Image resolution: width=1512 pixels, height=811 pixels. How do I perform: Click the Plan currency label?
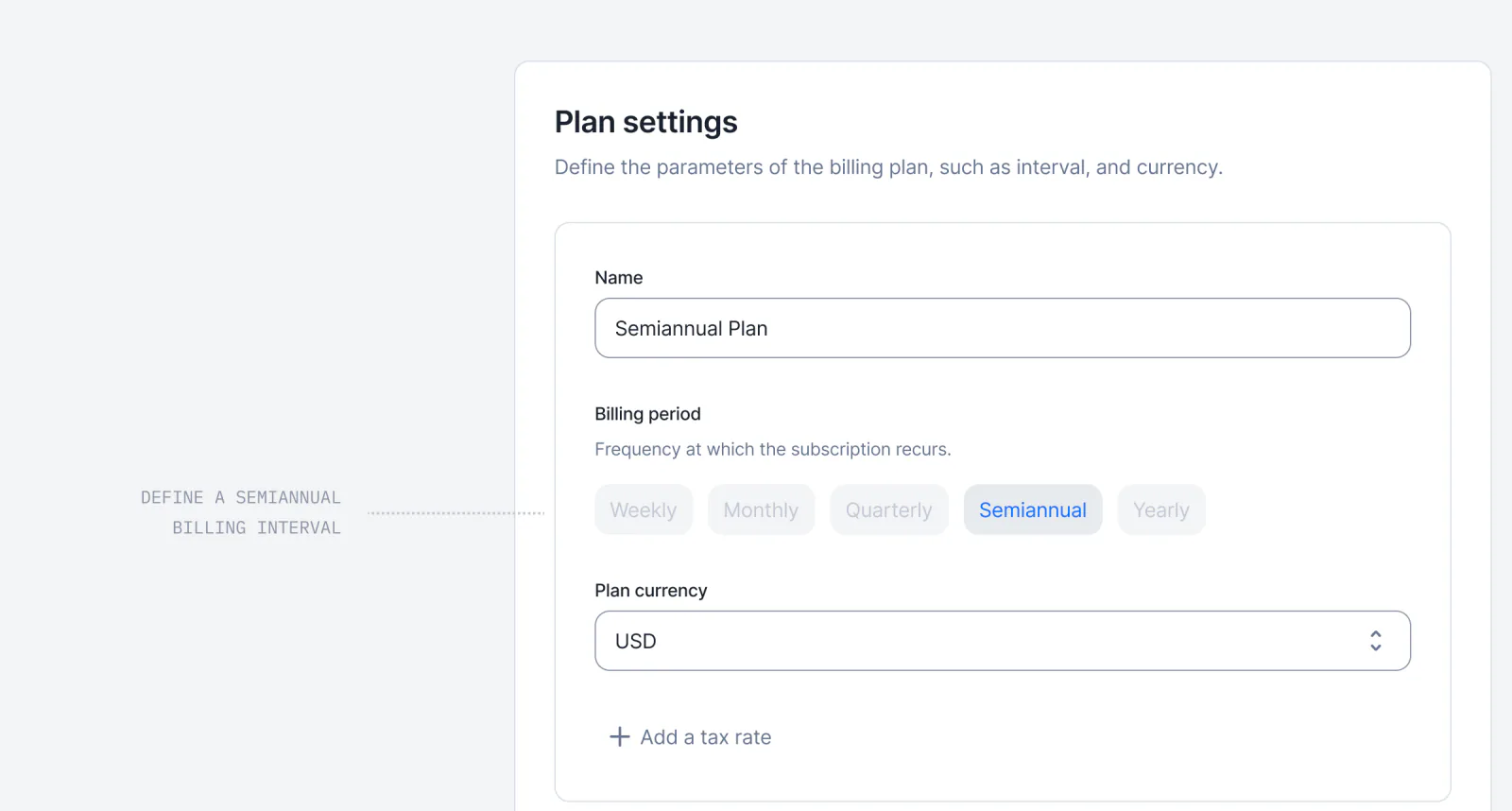[x=651, y=591]
